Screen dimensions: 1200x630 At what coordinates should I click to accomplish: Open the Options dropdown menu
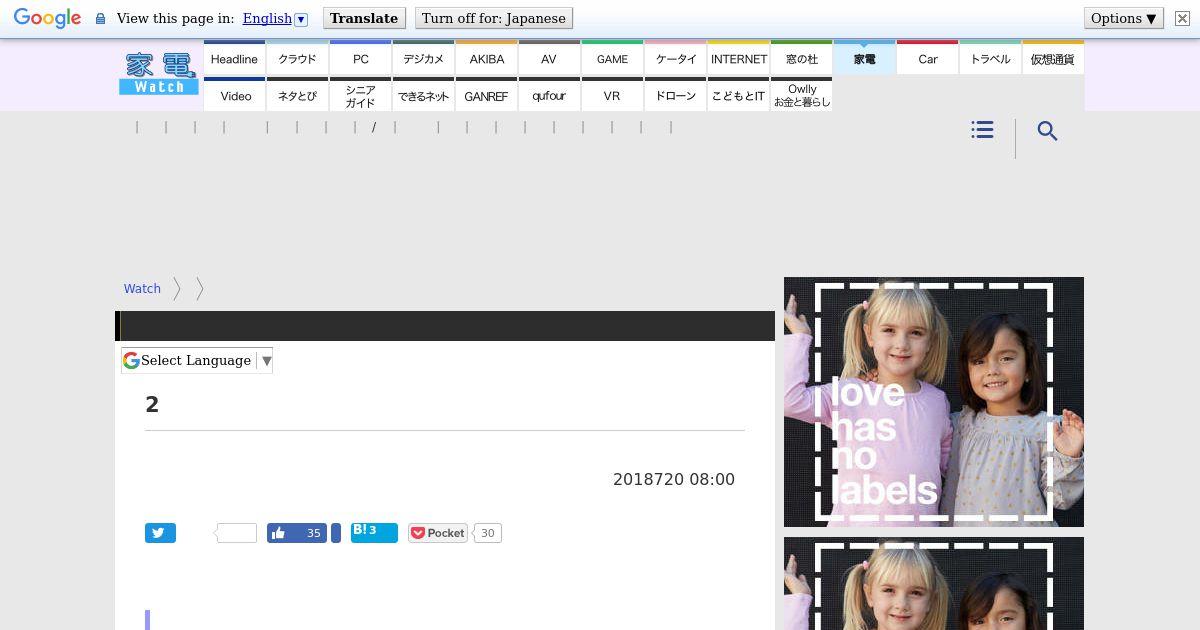[1124, 18]
